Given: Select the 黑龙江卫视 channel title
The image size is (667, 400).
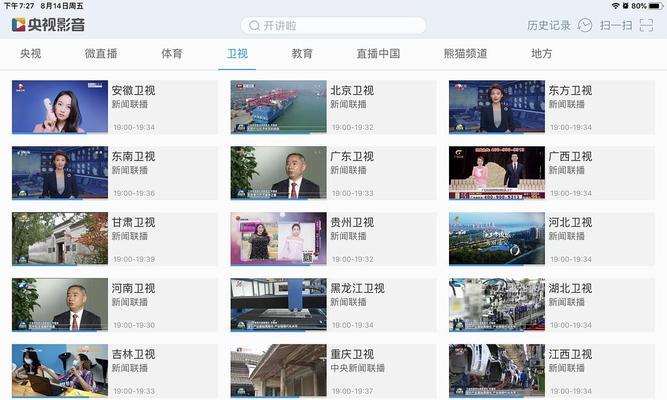Looking at the screenshot, I should point(358,289).
